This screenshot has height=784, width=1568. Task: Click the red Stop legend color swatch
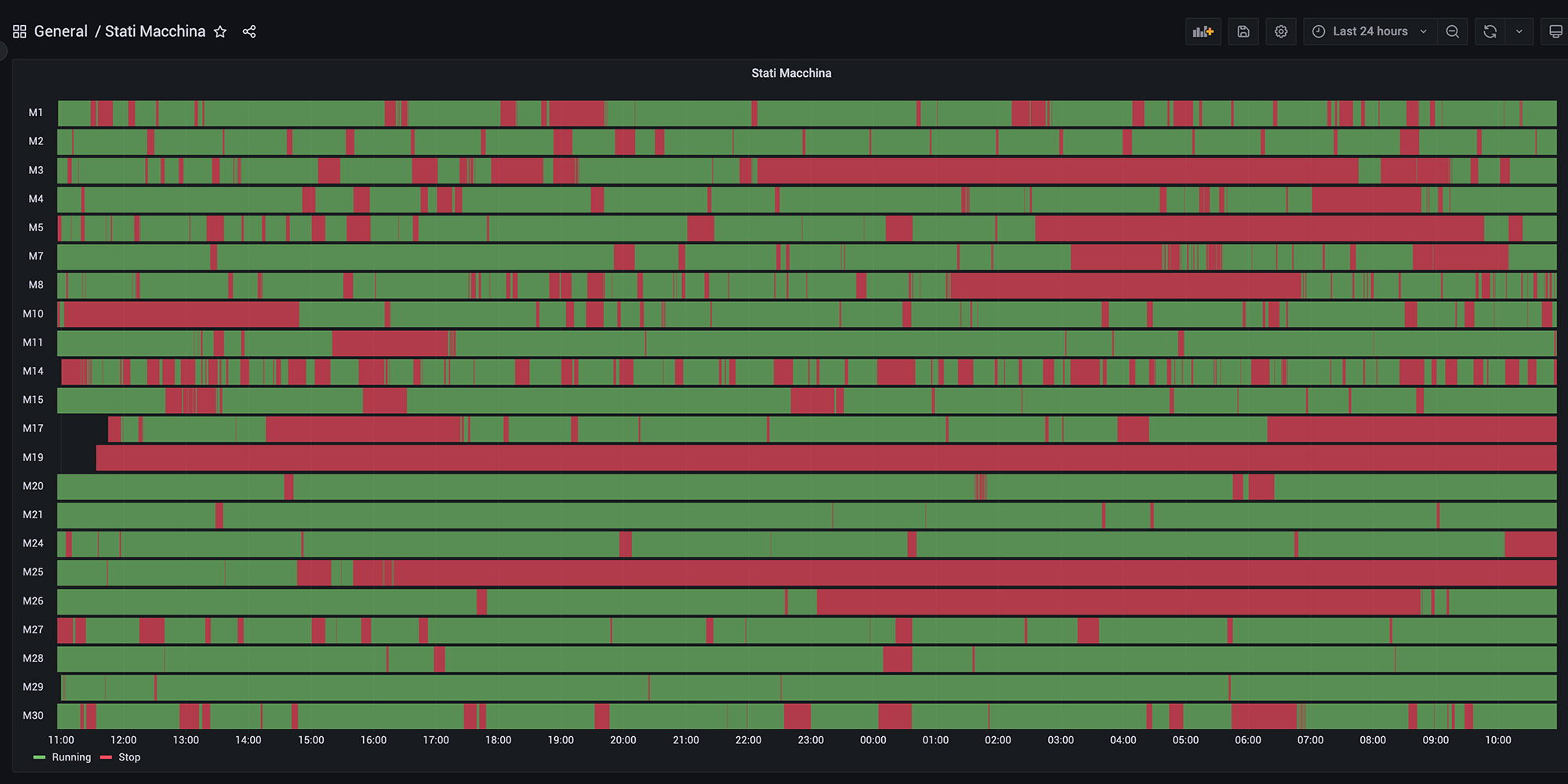point(107,757)
